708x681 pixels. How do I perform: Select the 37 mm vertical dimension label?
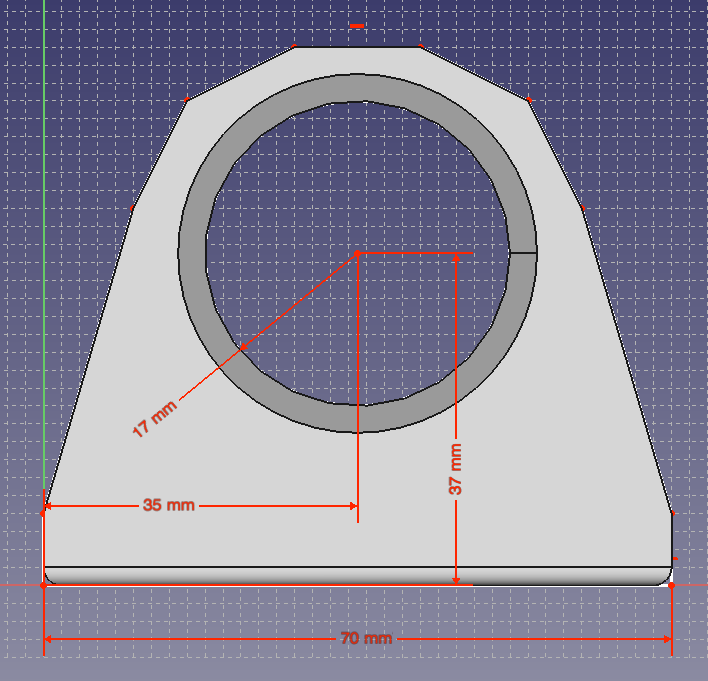[x=455, y=469]
